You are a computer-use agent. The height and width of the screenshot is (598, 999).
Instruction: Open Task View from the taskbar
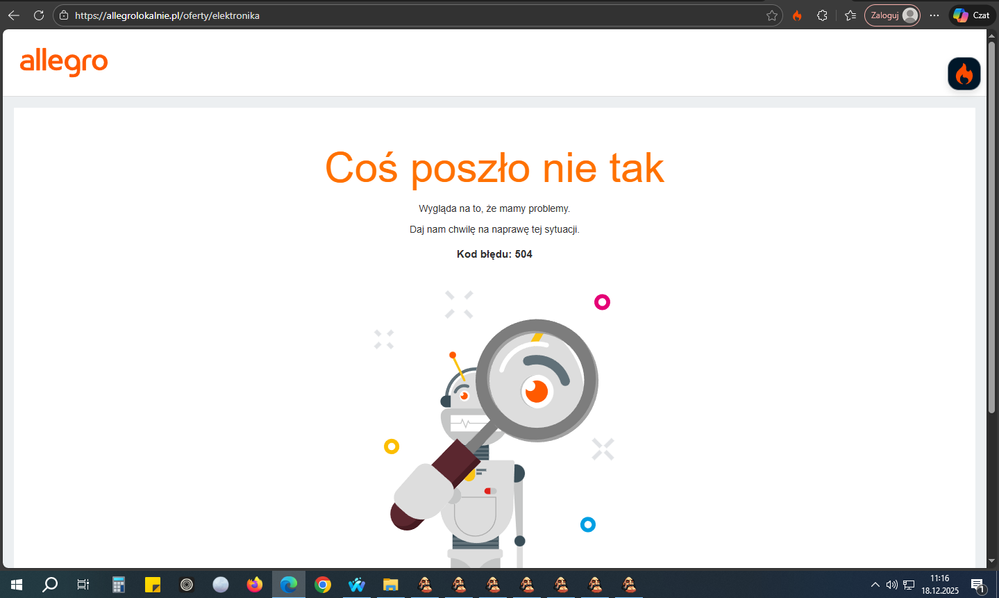pyautogui.click(x=83, y=584)
